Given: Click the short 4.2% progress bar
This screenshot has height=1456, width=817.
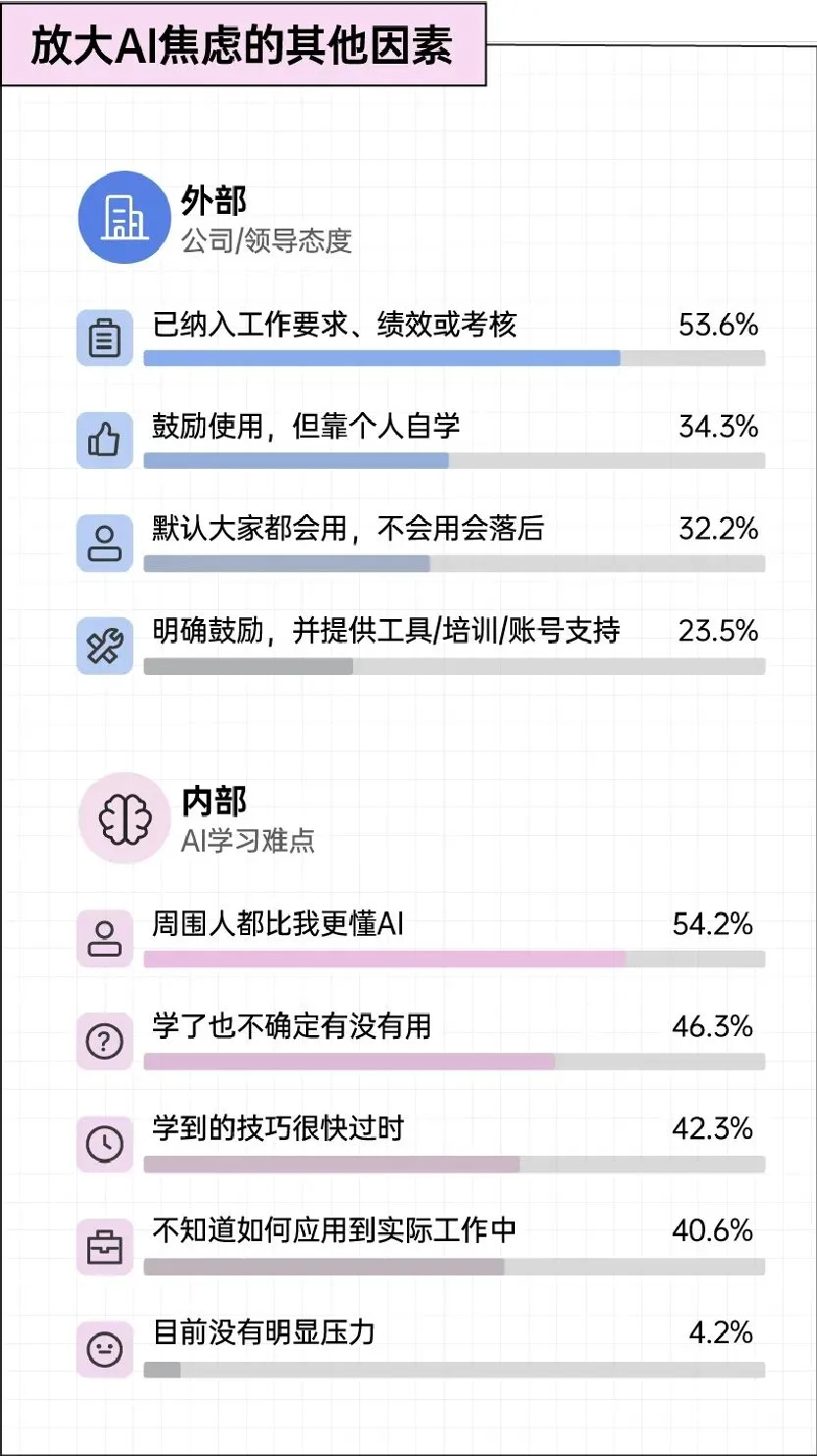Looking at the screenshot, I should [x=454, y=1369].
